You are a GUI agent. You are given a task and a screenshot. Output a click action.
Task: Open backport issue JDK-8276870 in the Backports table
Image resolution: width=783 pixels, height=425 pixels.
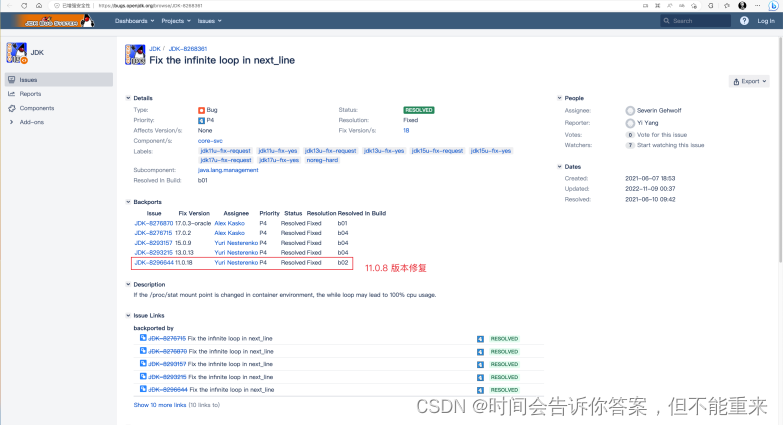[154, 223]
